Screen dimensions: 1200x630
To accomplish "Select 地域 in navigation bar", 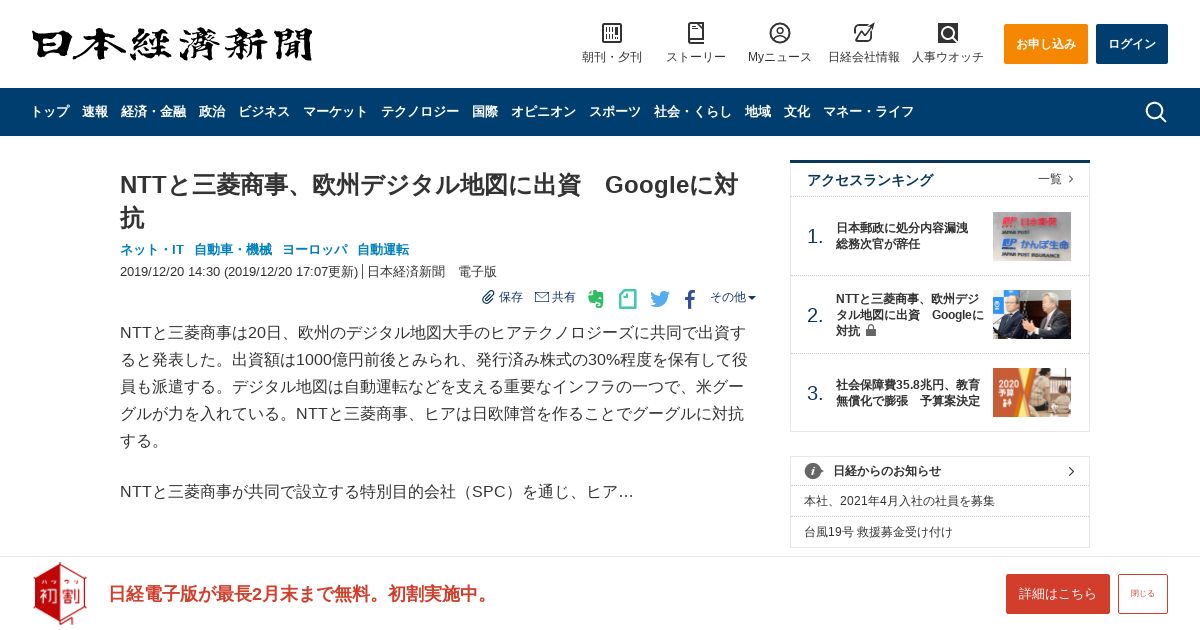I will [x=758, y=112].
